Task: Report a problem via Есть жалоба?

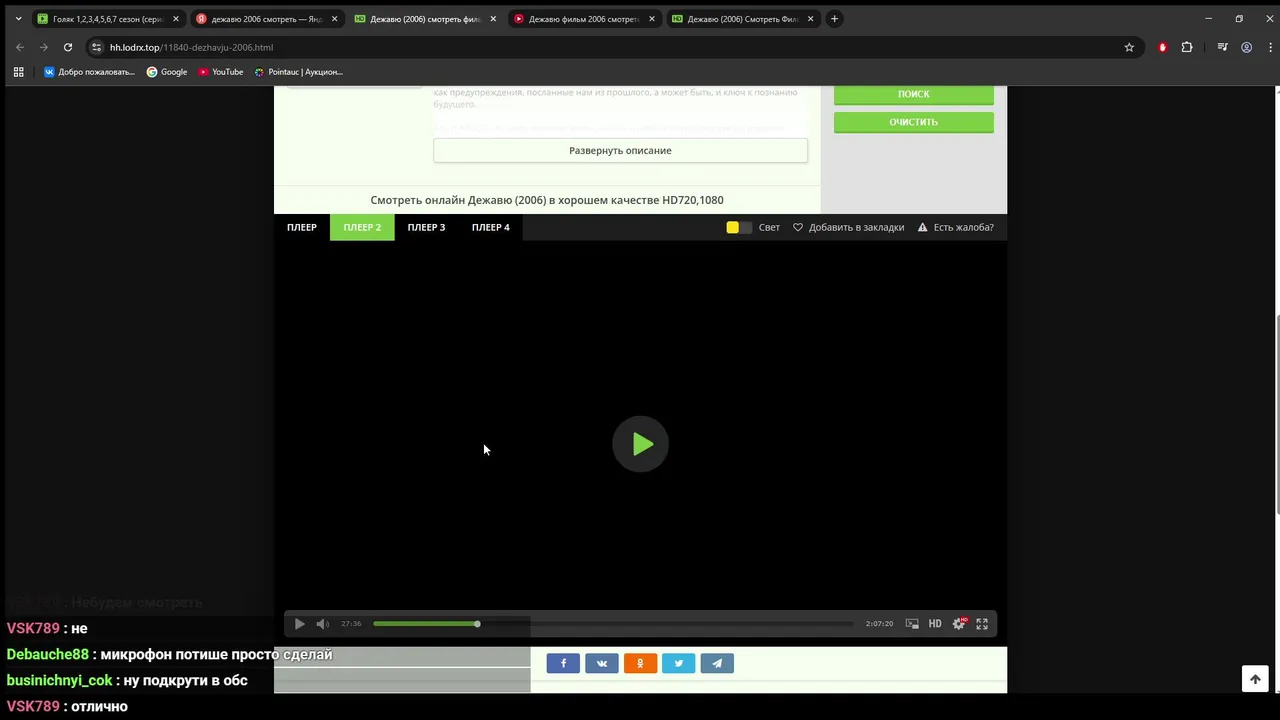Action: pos(956,227)
